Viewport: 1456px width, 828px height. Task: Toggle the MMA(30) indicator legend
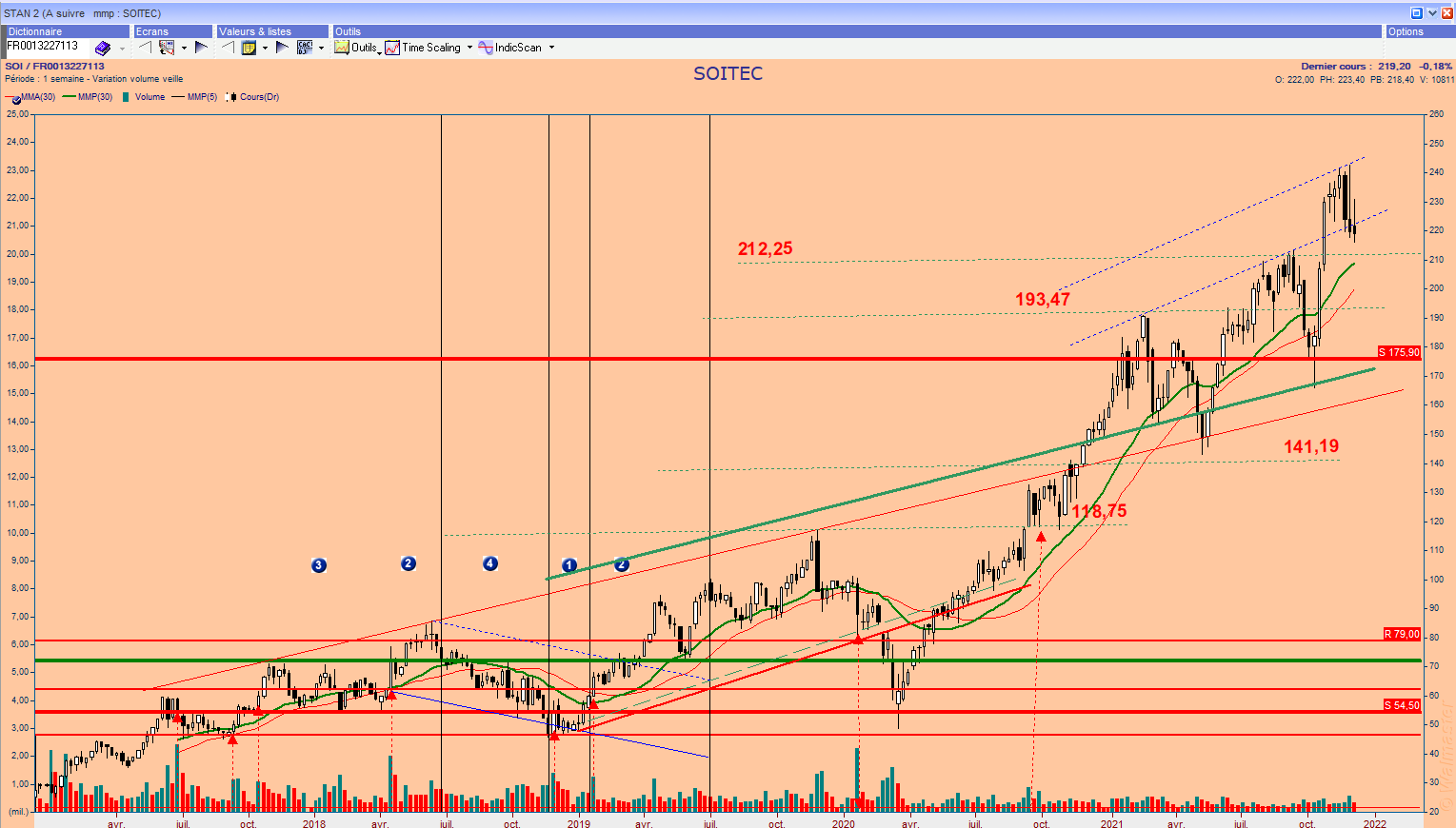[30, 97]
